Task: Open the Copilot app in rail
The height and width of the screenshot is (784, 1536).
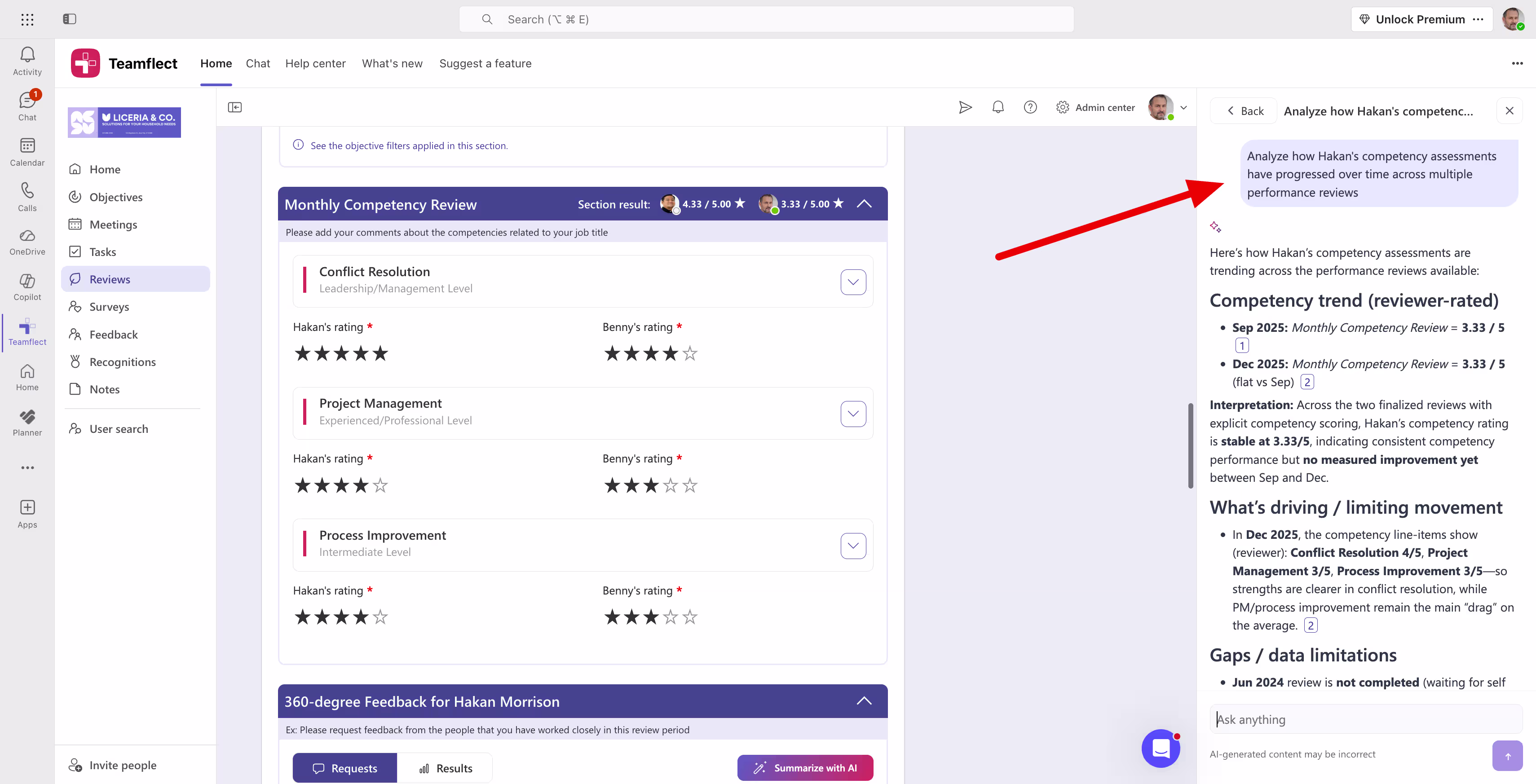Action: (27, 287)
